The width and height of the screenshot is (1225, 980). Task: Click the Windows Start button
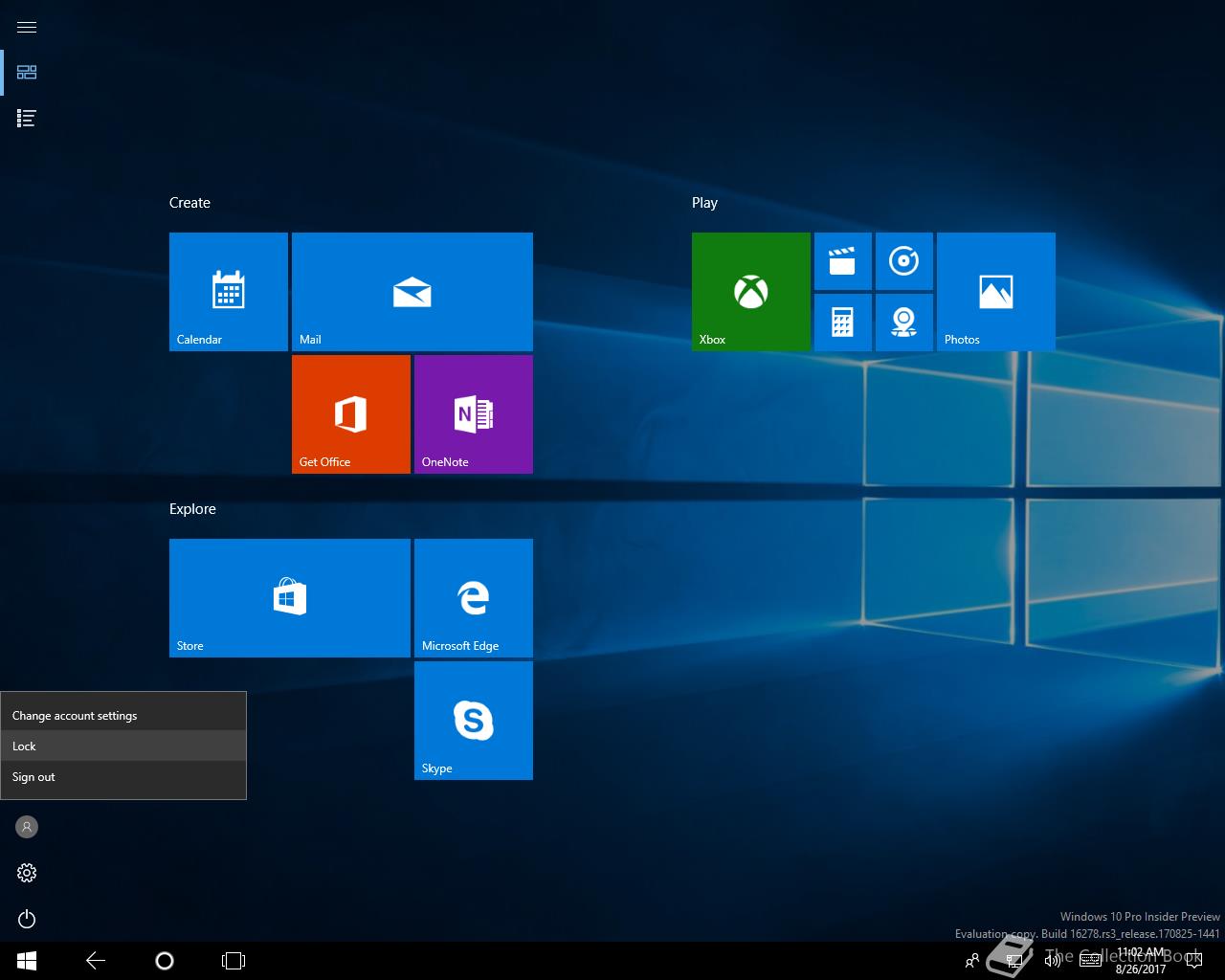click(x=27, y=961)
